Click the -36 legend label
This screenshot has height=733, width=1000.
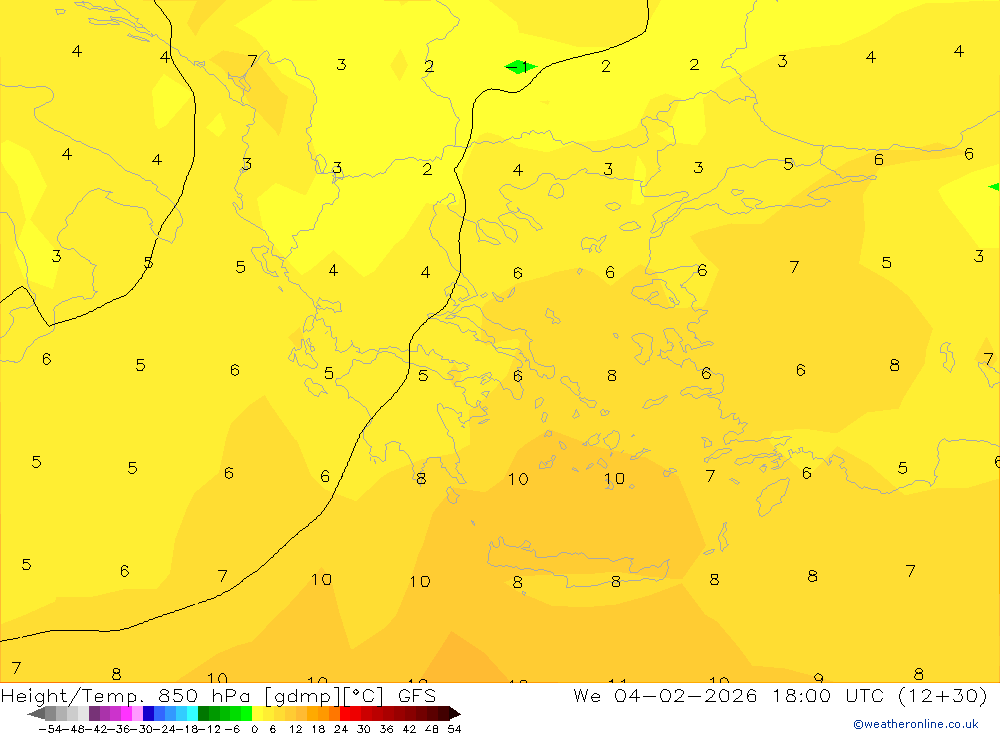click(x=119, y=729)
